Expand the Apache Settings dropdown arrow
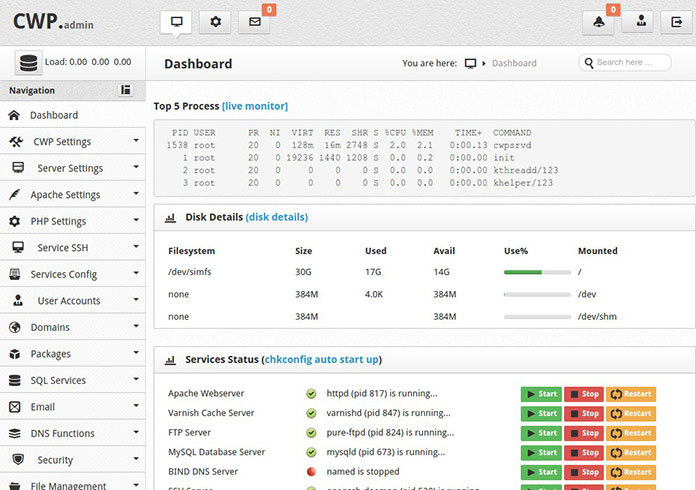The height and width of the screenshot is (490, 696). (136, 194)
